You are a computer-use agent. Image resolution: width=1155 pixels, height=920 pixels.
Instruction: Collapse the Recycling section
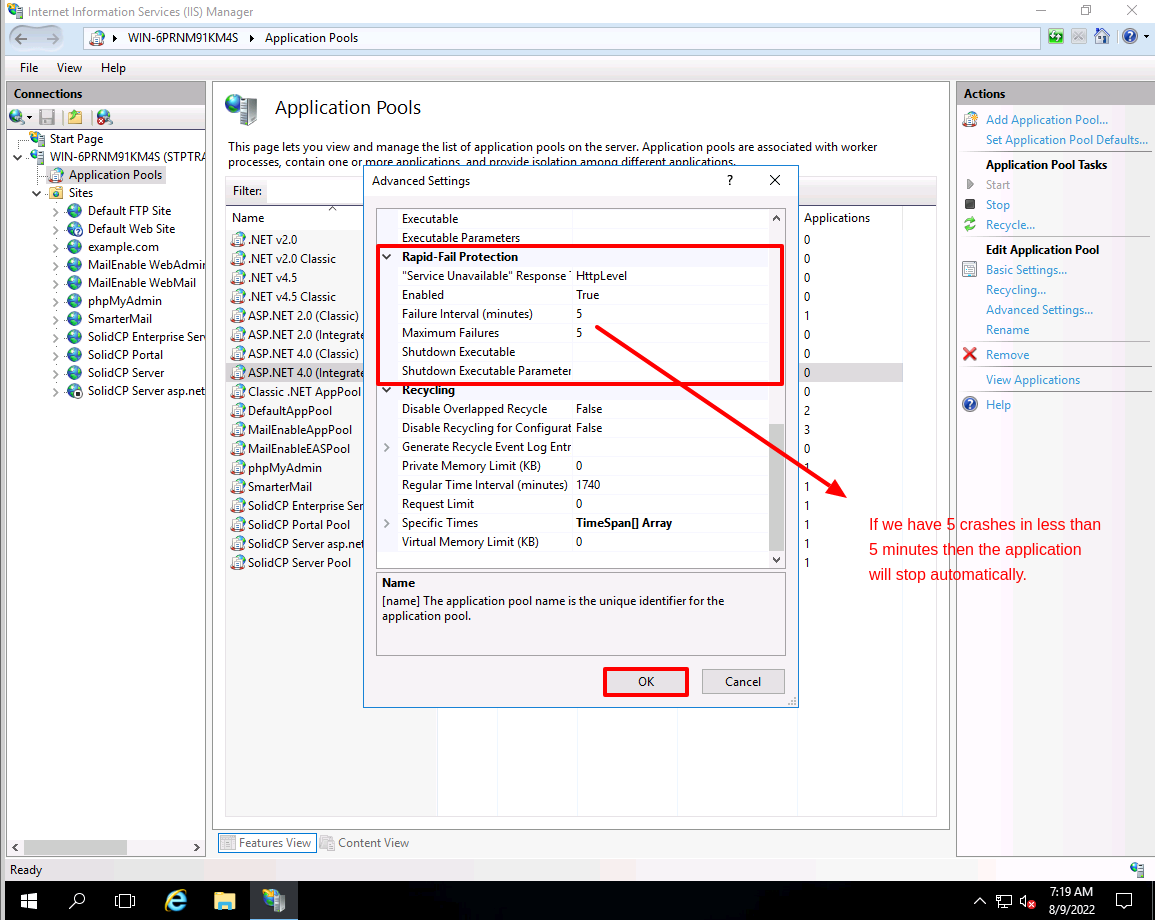(387, 390)
